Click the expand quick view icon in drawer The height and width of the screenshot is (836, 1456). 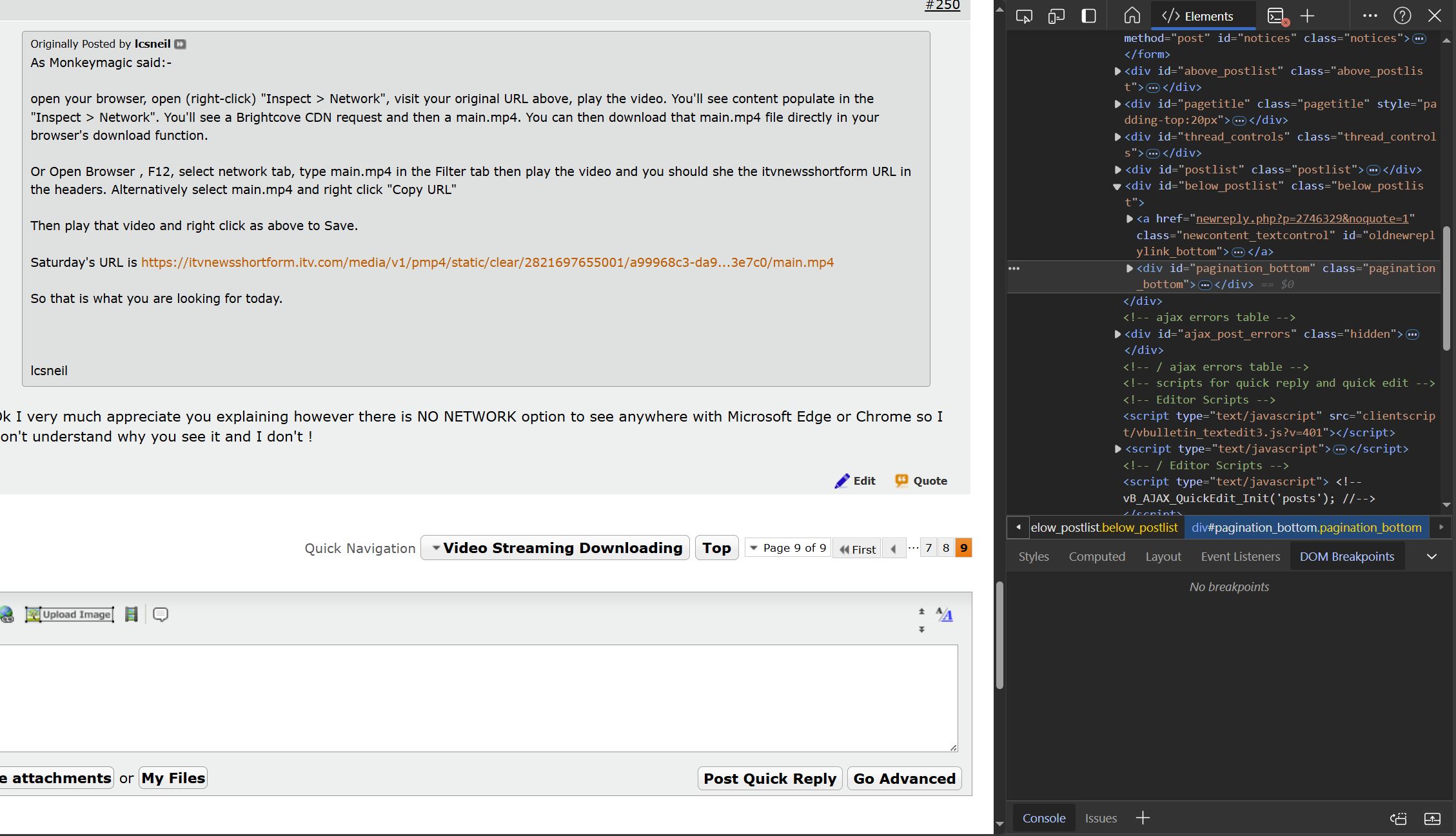1432,819
